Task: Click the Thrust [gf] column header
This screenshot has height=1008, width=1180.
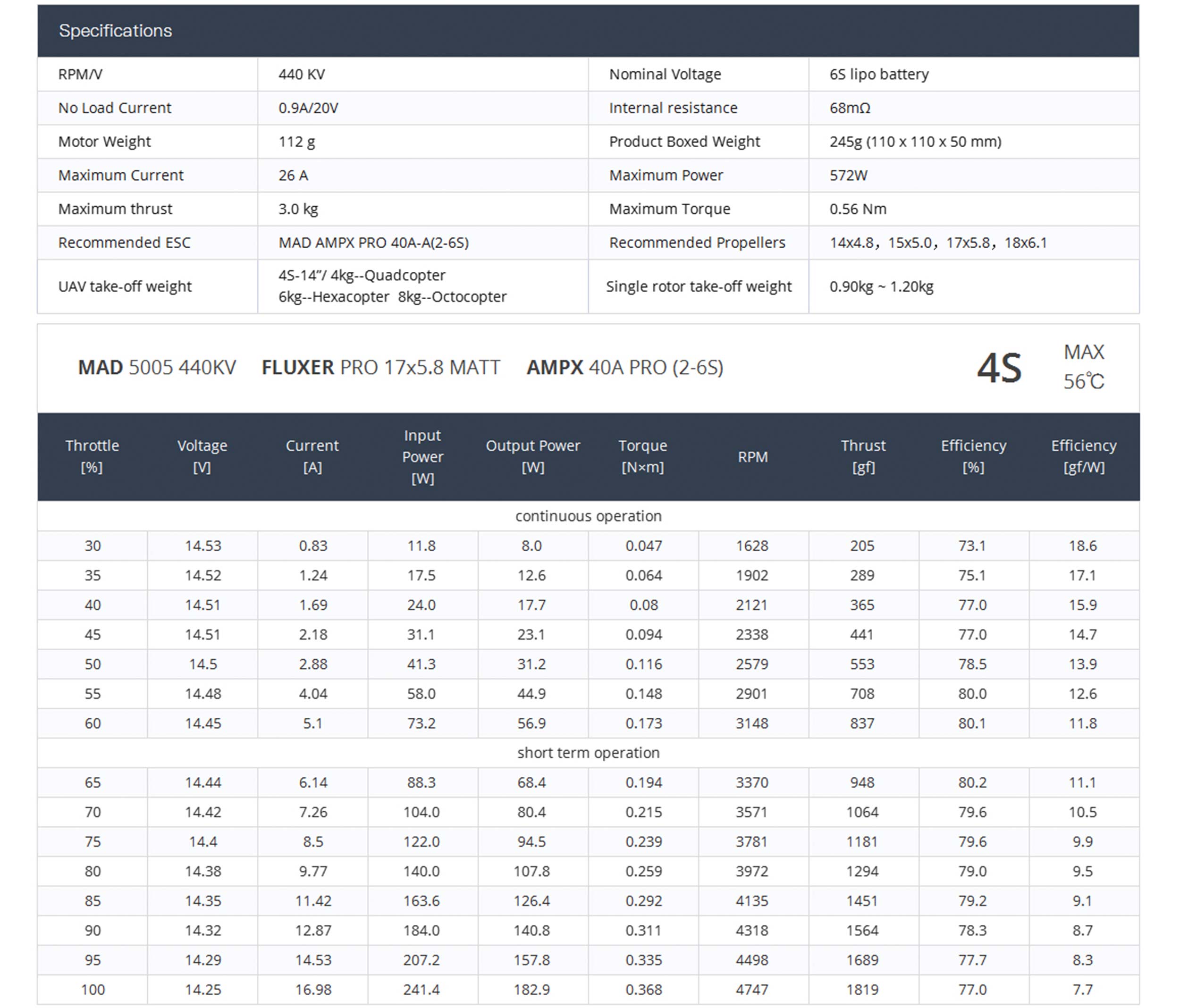Action: (x=863, y=456)
